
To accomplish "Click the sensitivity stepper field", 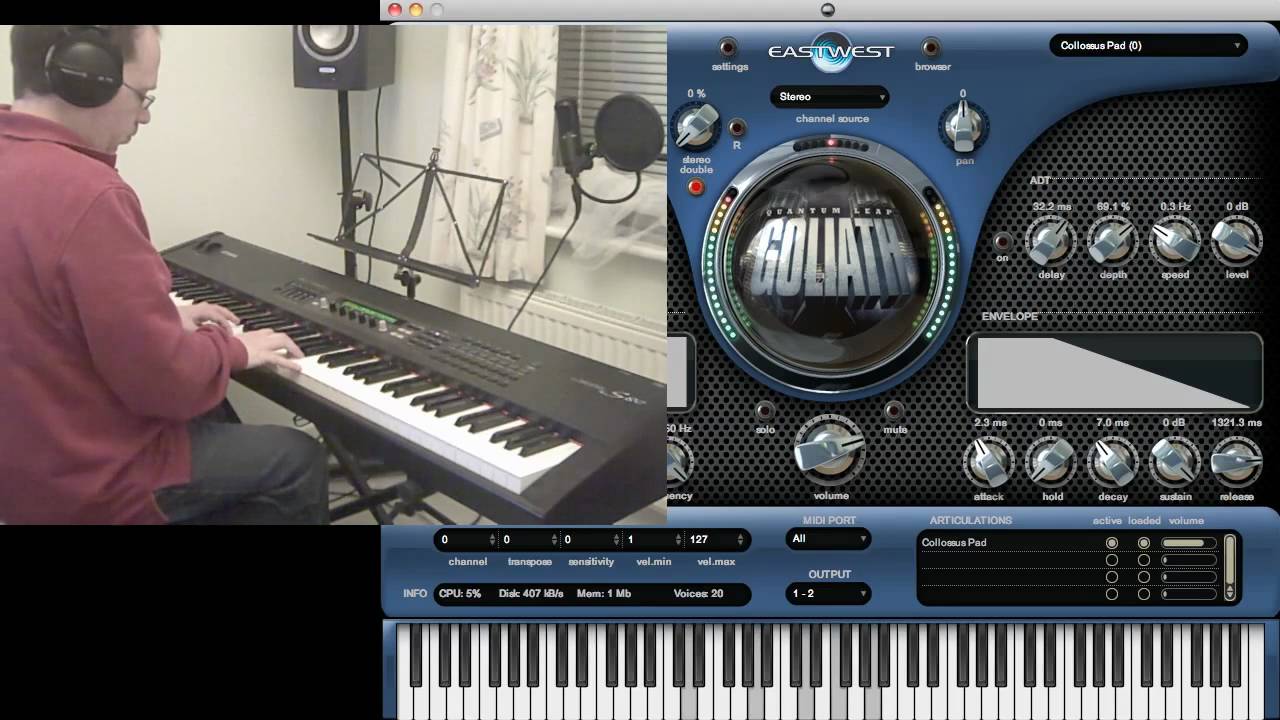I will 591,539.
